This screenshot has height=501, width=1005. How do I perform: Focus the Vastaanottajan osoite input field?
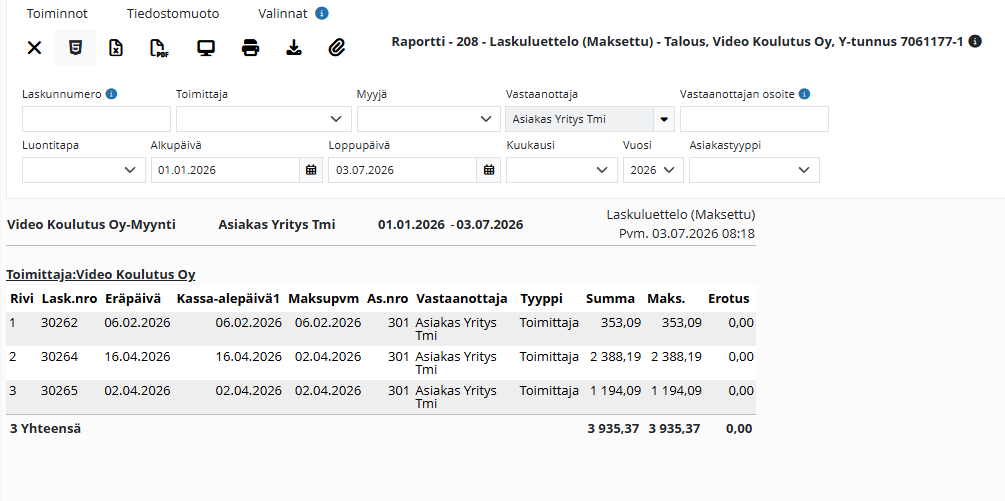click(754, 119)
